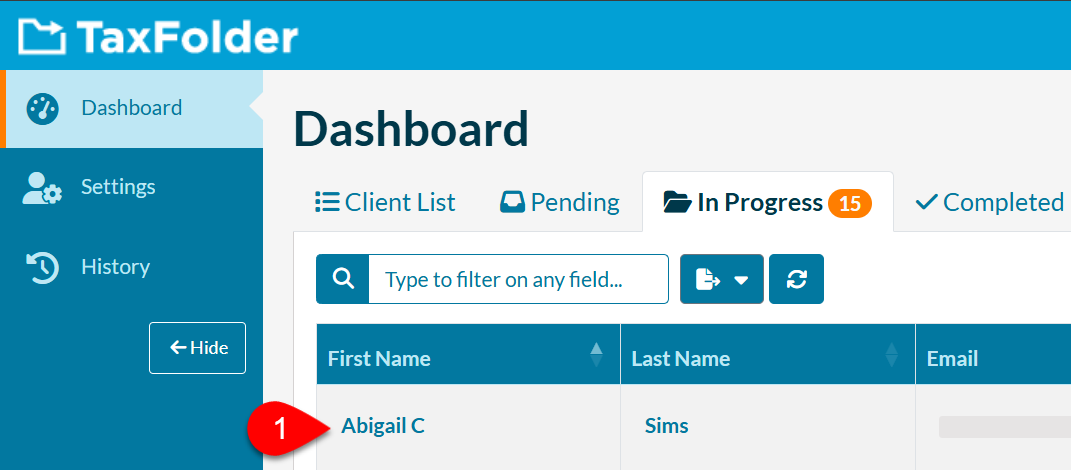1071x470 pixels.
Task: Click the magnifying glass search icon
Action: 343,279
